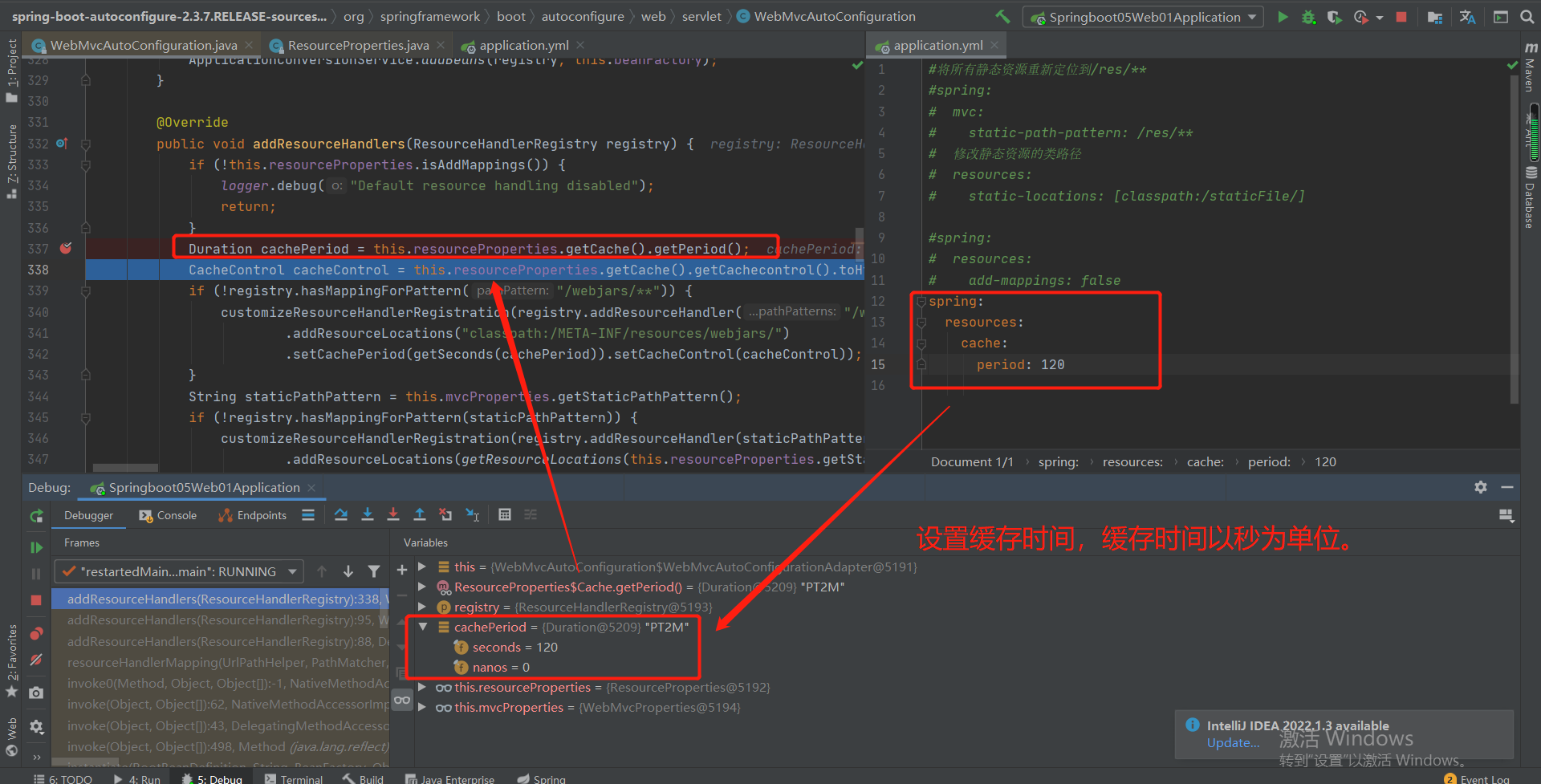Image resolution: width=1541 pixels, height=784 pixels.
Task: Rerun the debug session icon
Action: [x=36, y=516]
